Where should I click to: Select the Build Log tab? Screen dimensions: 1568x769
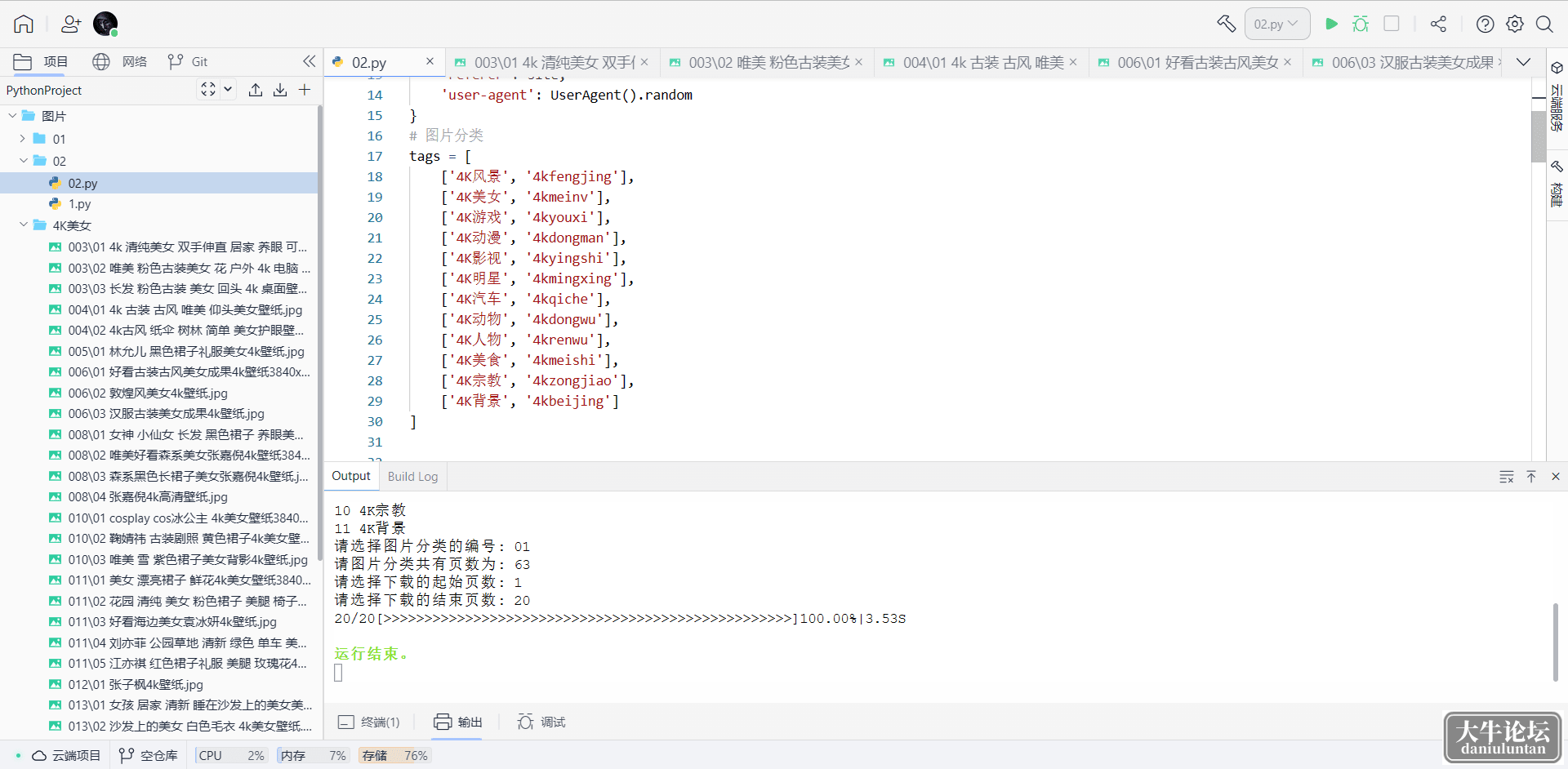click(x=412, y=477)
